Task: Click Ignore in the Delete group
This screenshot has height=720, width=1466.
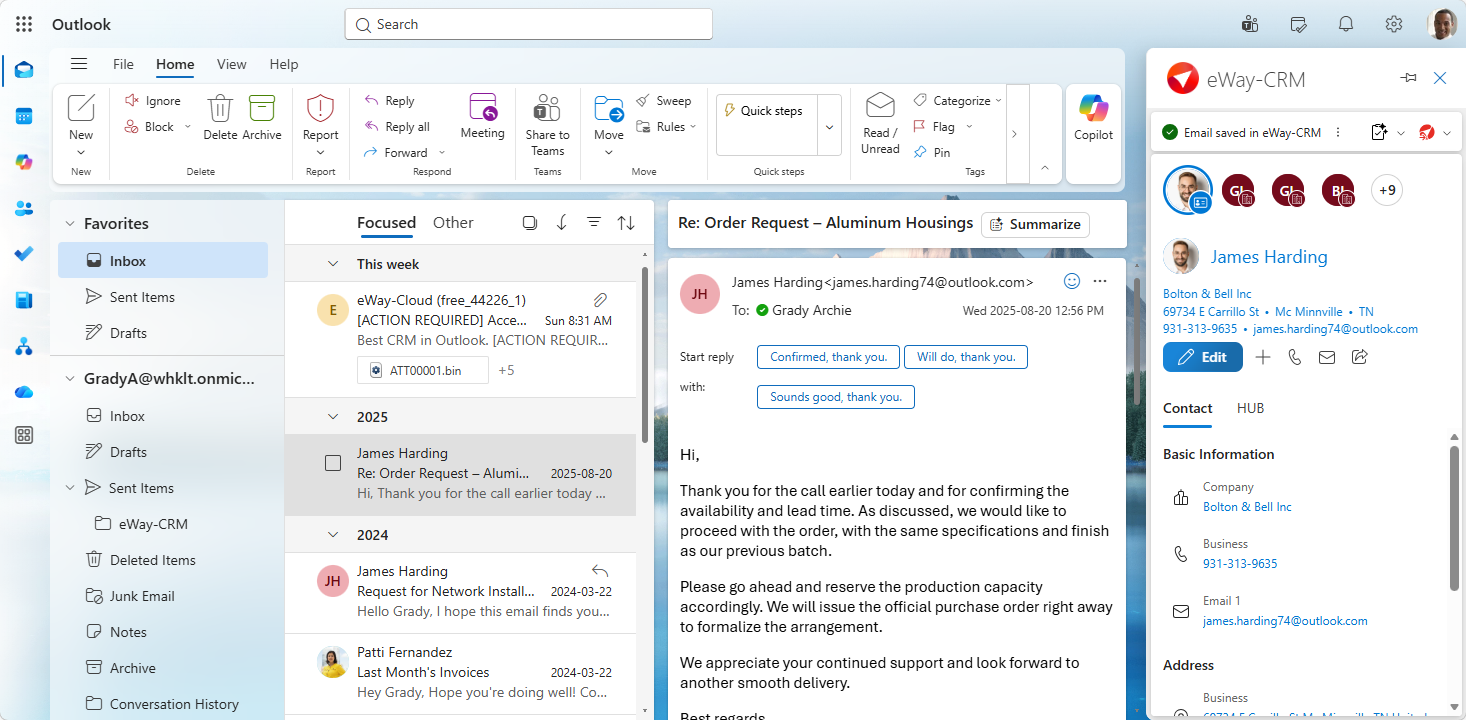Action: tap(153, 100)
